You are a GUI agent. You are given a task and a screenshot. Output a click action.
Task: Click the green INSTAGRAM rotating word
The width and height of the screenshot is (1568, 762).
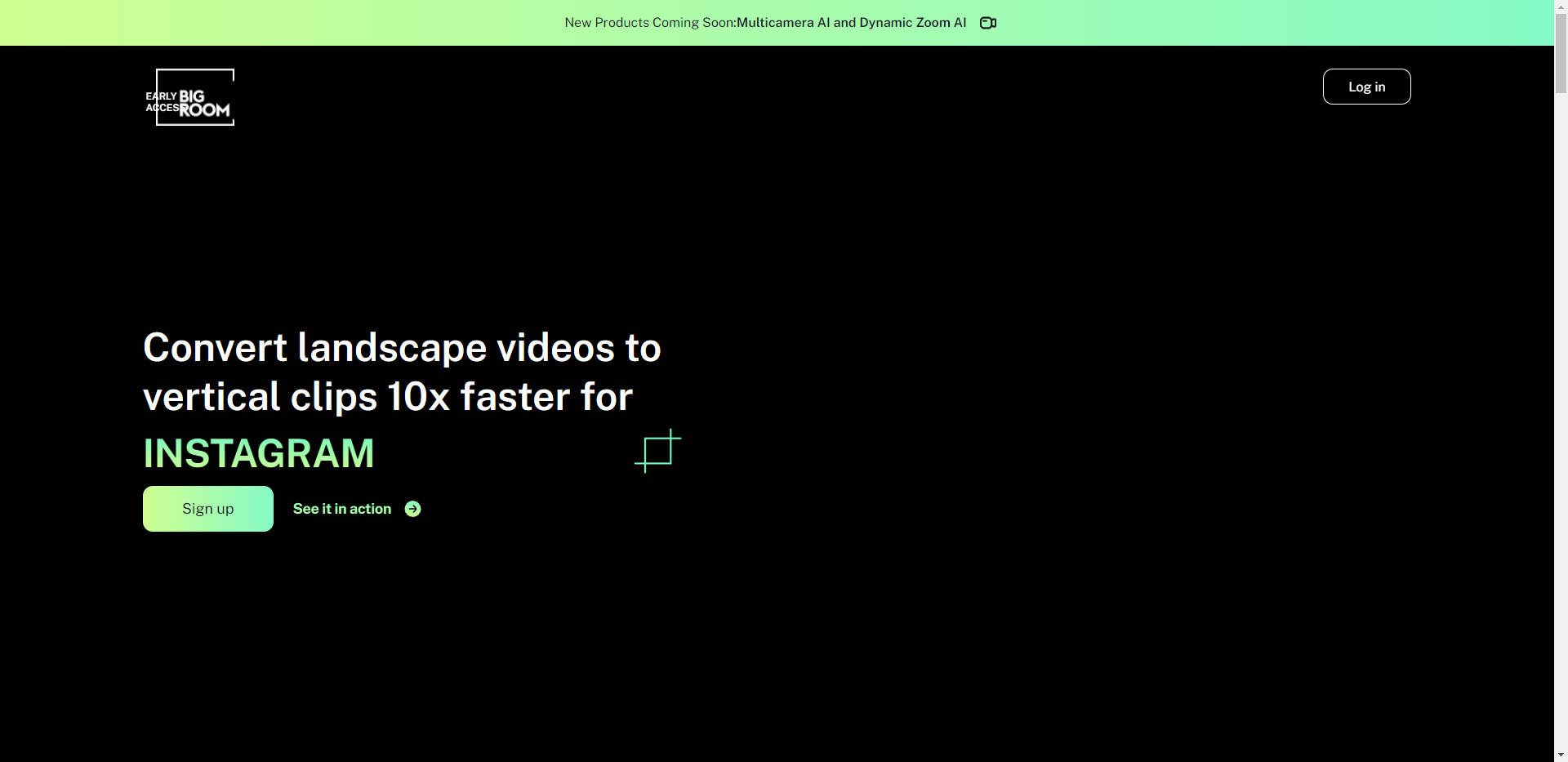[258, 453]
